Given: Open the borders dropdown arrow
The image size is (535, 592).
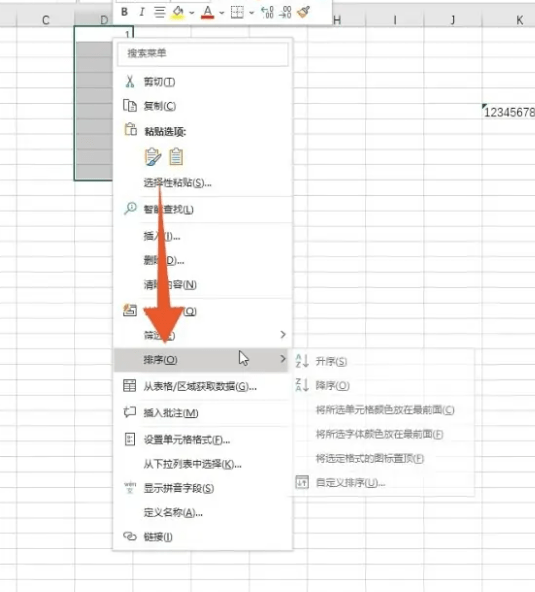Looking at the screenshot, I should [x=251, y=13].
